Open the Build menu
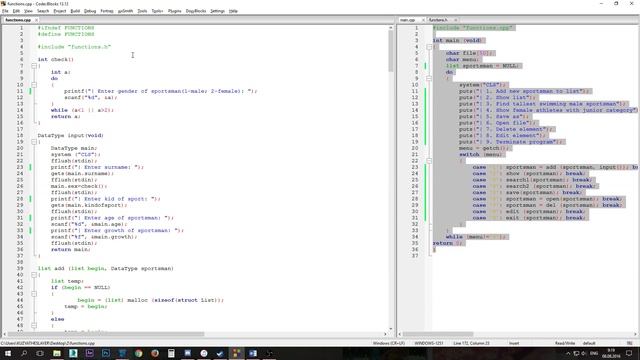 pyautogui.click(x=75, y=11)
